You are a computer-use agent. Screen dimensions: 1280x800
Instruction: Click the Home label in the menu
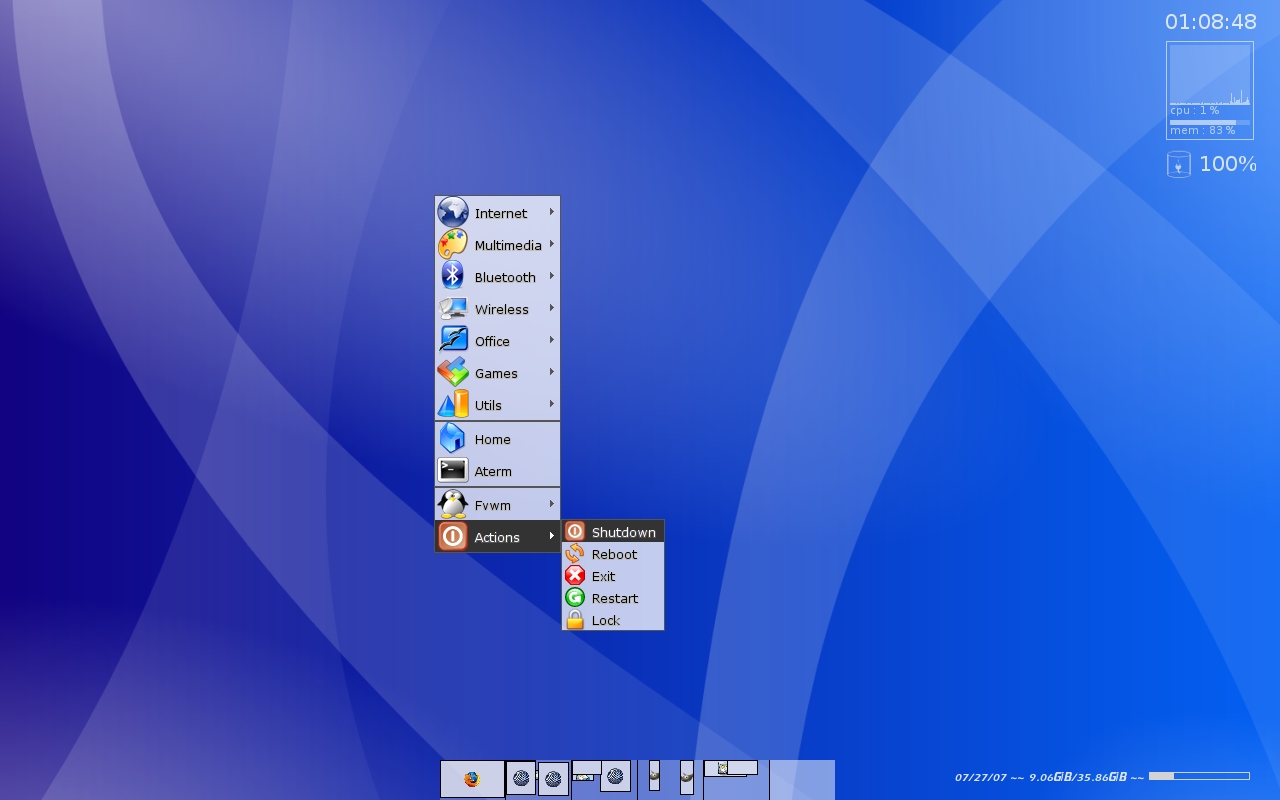492,439
